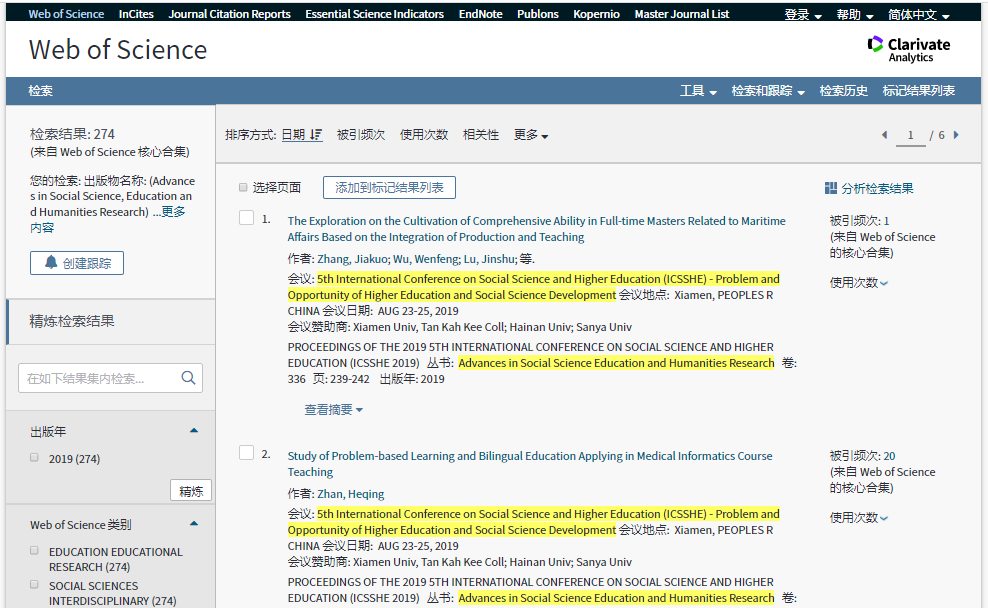Image resolution: width=988 pixels, height=608 pixels.
Task: Open title of result 1 about Maritime Affairs
Action: (x=536, y=229)
